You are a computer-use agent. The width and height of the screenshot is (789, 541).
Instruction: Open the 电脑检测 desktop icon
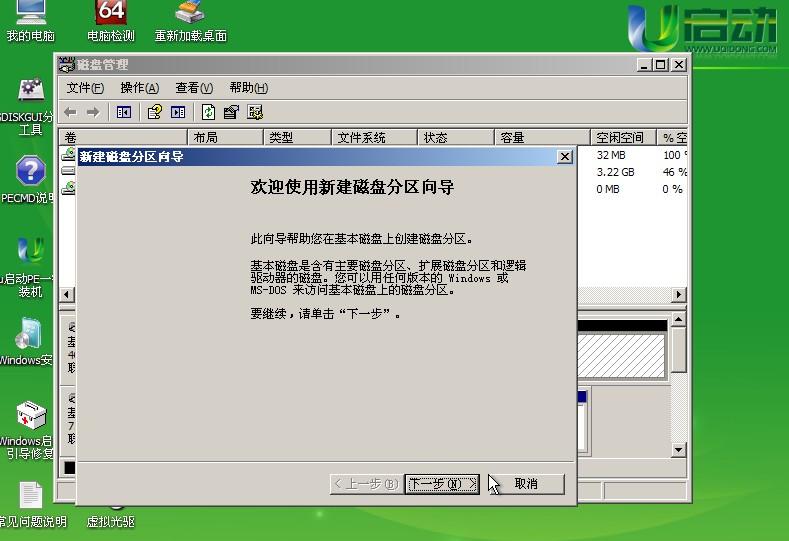pyautogui.click(x=111, y=20)
